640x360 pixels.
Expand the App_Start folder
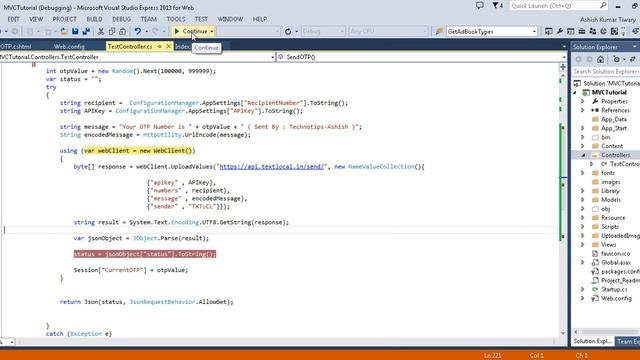click(x=583, y=128)
